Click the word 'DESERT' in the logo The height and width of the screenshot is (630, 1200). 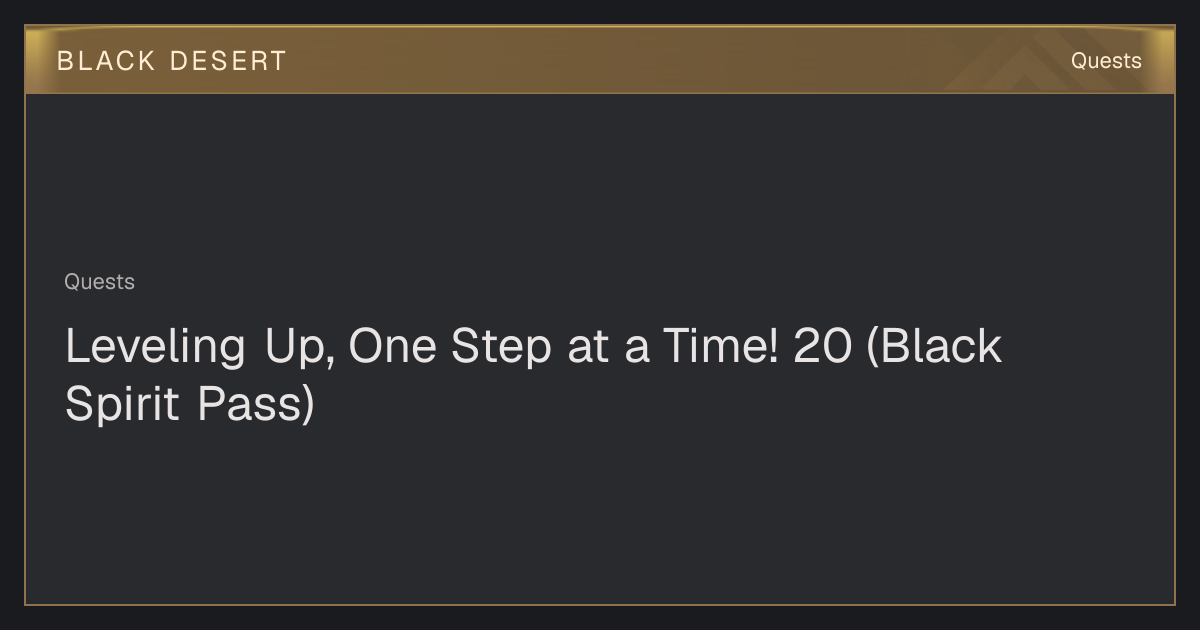(228, 61)
